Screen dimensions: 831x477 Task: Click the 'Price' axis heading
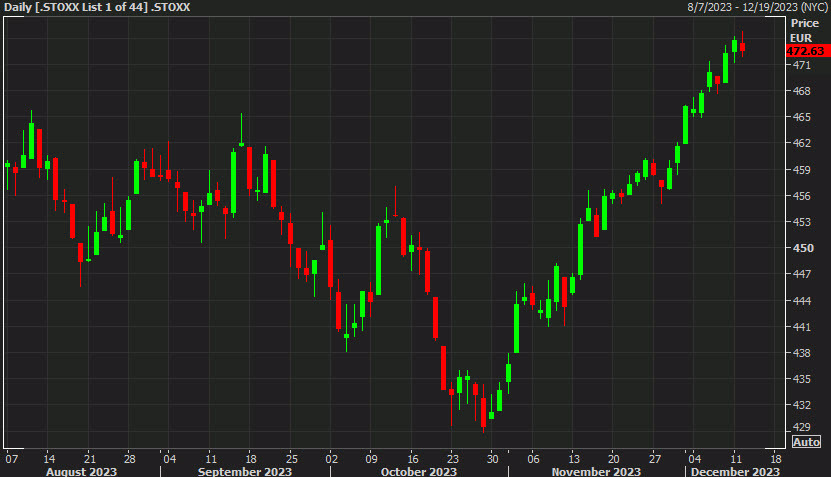(805, 23)
